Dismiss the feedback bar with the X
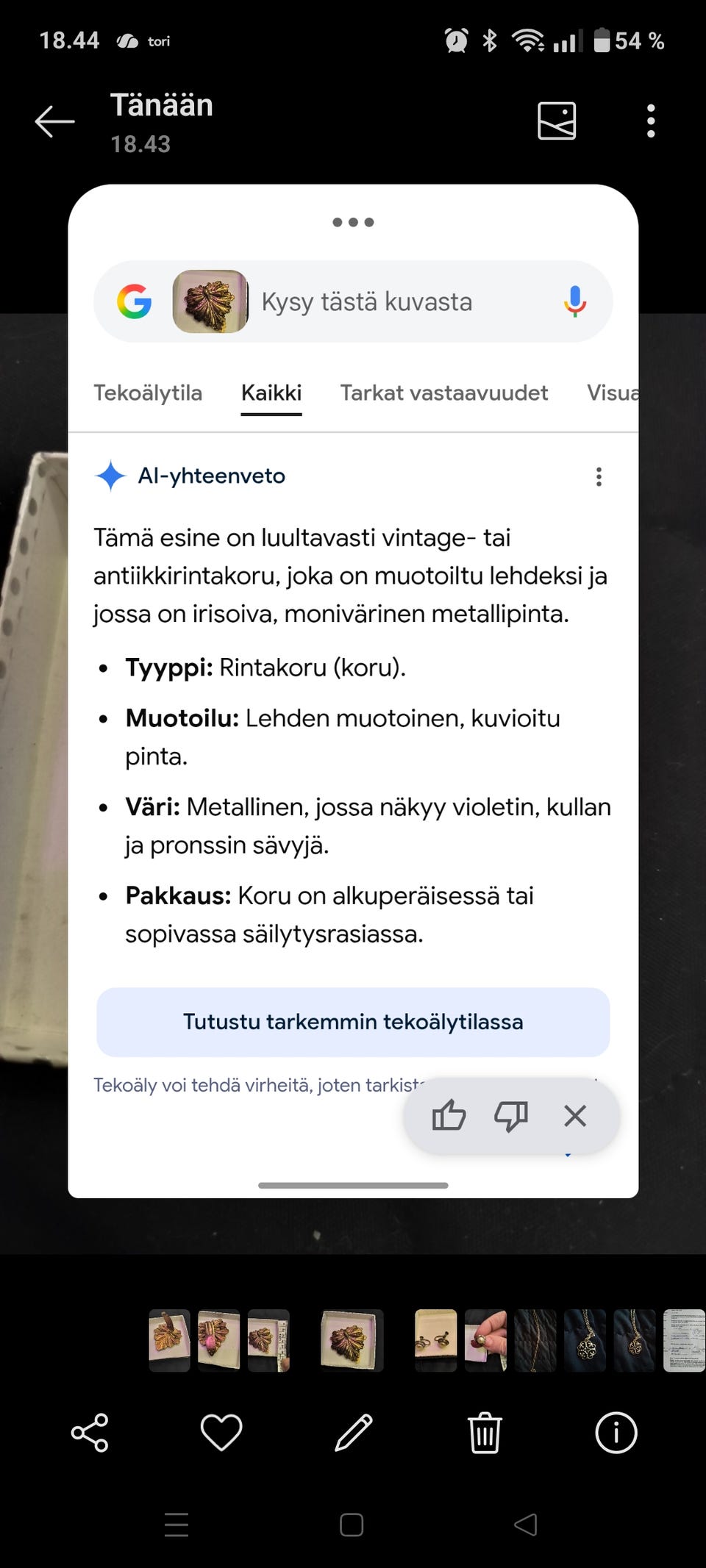Image resolution: width=706 pixels, height=1568 pixels. click(574, 1116)
